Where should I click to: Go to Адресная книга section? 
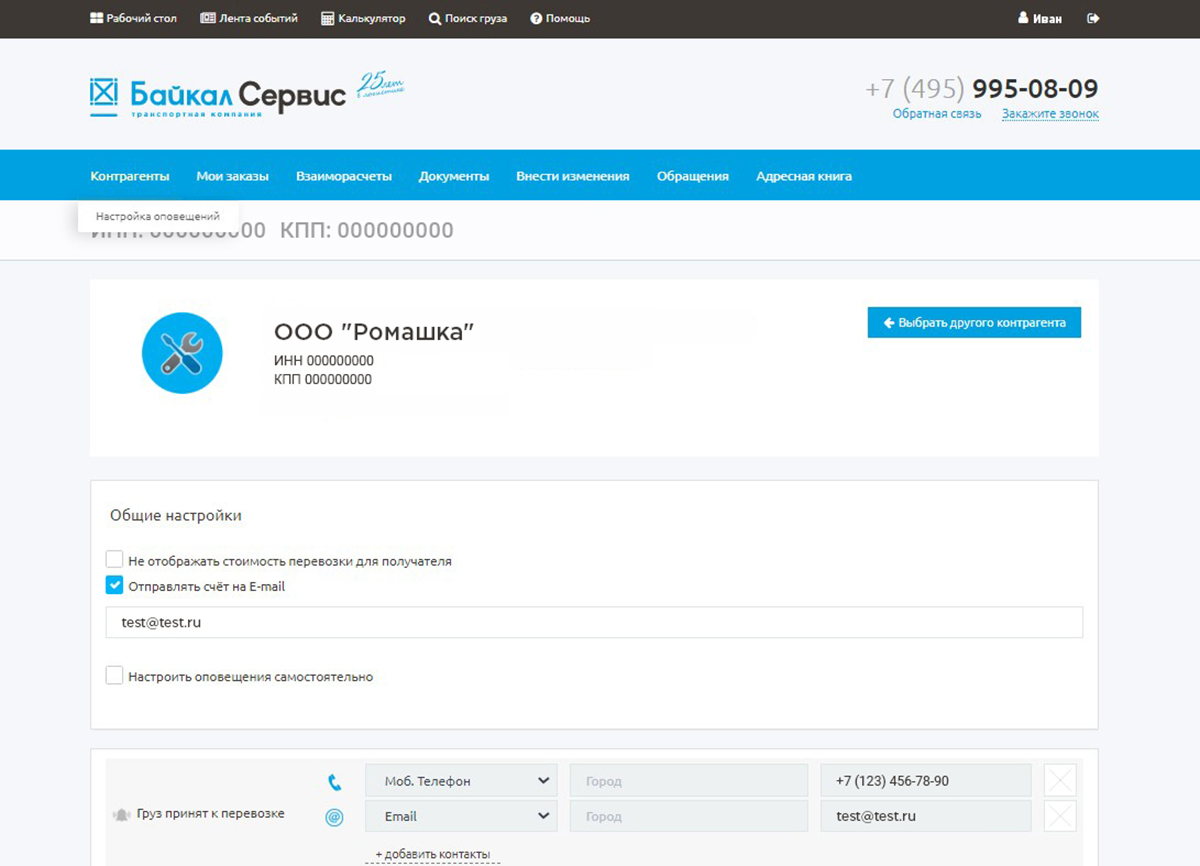pos(803,176)
